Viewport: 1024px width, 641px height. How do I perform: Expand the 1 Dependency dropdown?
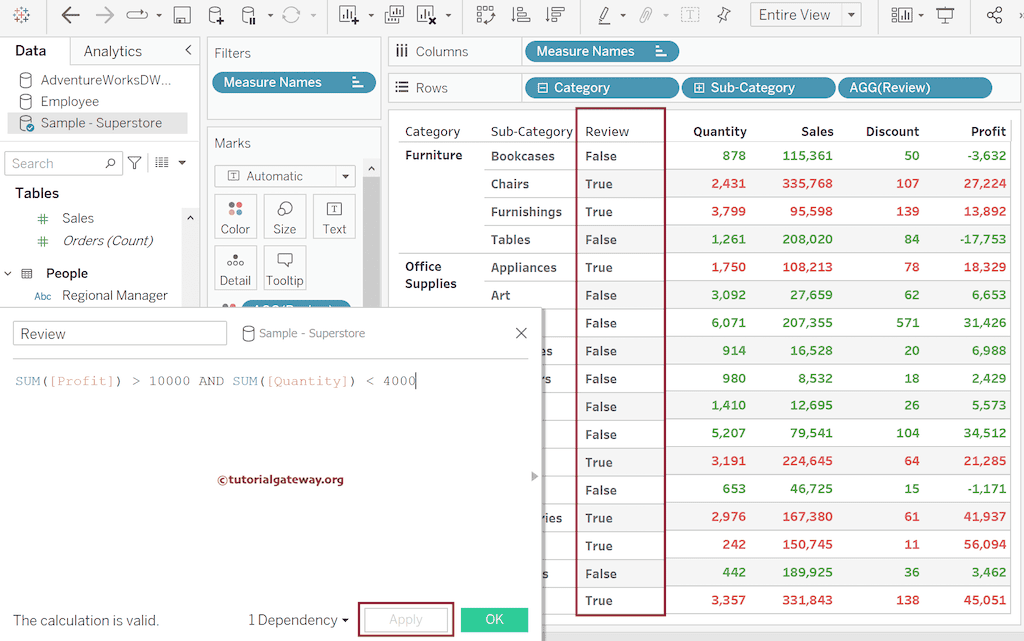pos(298,620)
